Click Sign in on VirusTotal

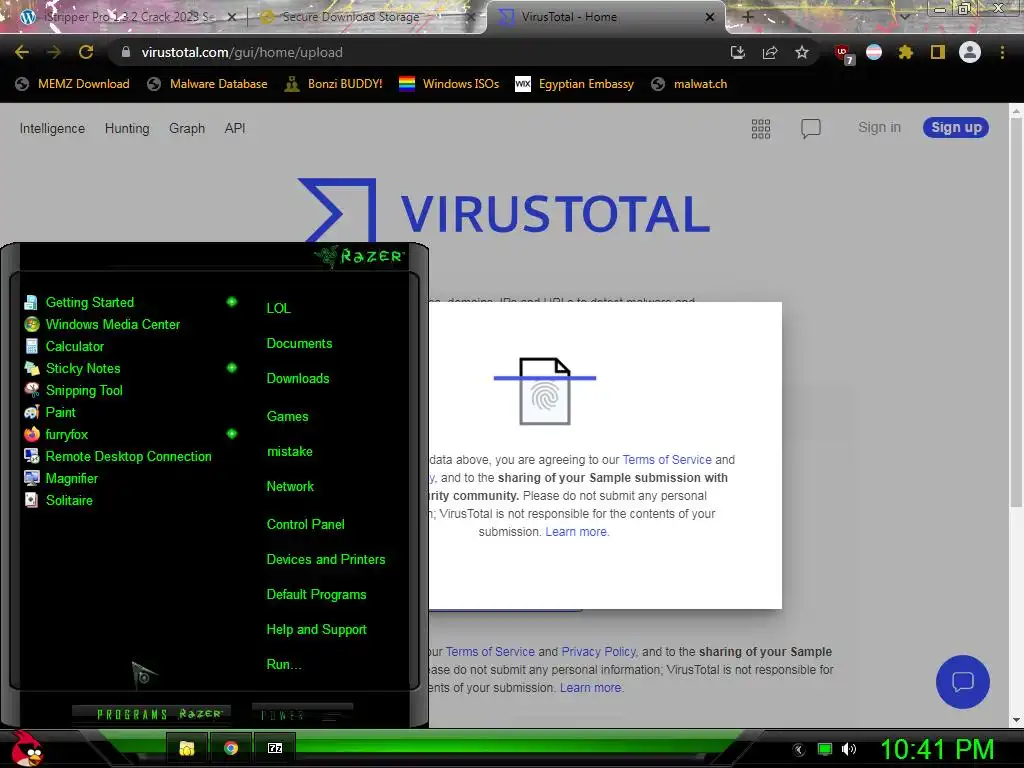(x=879, y=127)
